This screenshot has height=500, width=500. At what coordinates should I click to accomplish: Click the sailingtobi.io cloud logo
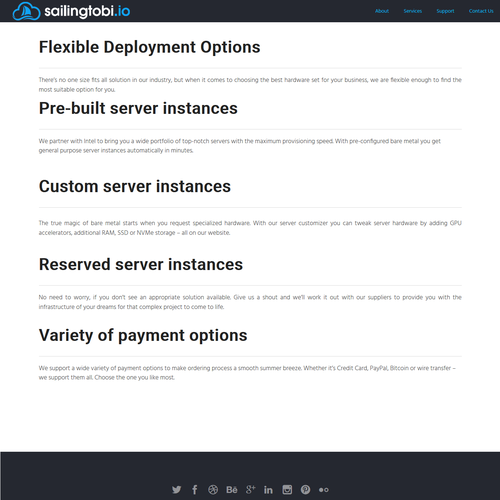click(26, 11)
